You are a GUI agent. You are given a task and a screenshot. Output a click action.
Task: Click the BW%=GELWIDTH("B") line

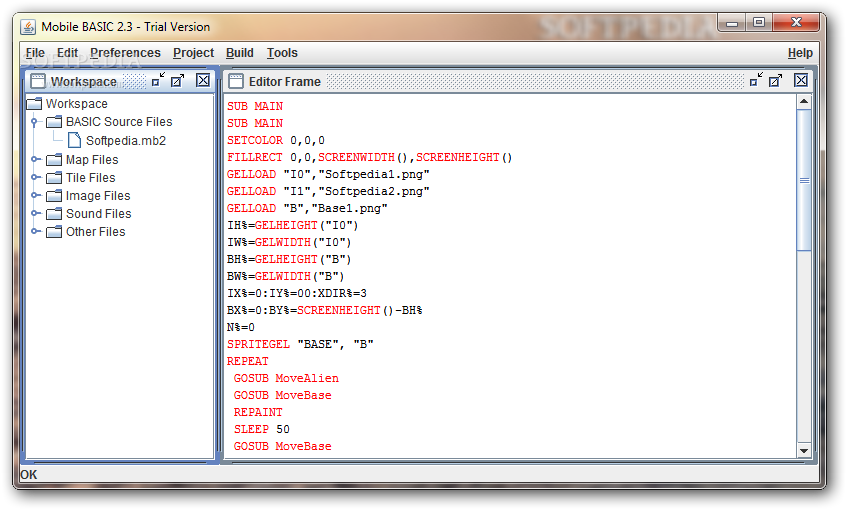pos(285,277)
